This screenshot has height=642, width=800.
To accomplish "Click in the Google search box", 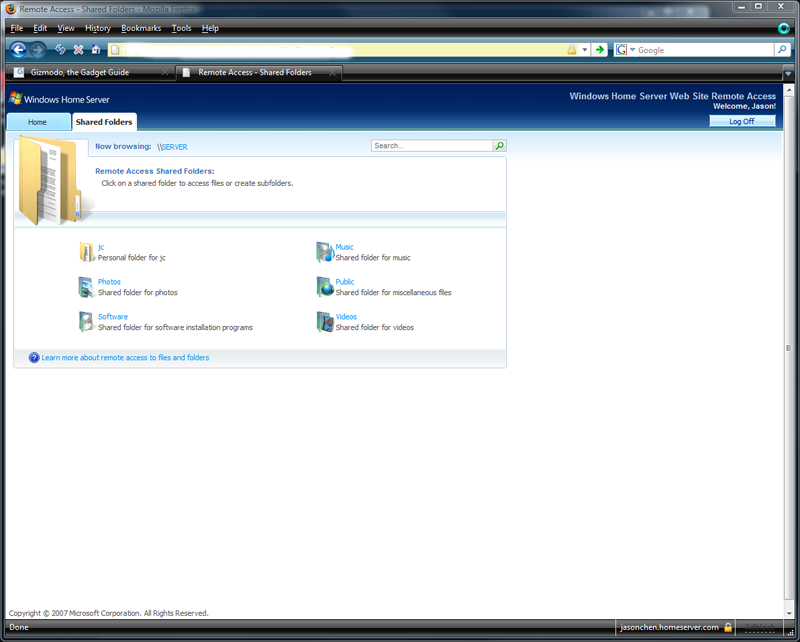I will 705,50.
